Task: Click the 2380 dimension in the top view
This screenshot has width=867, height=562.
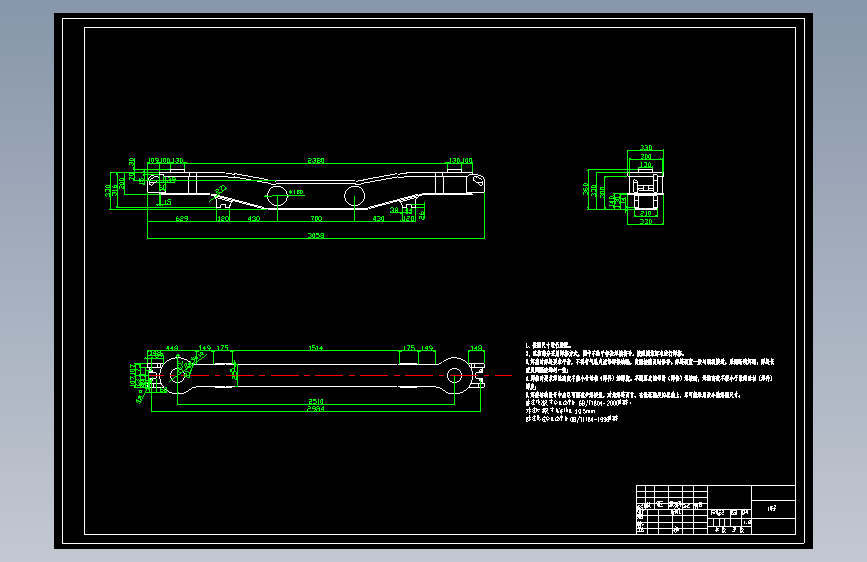Action: tap(316, 160)
